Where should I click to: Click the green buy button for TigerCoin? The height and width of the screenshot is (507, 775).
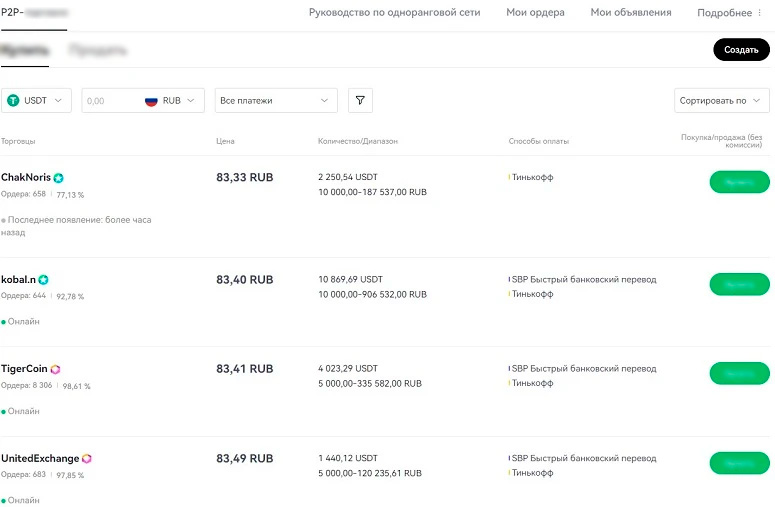[739, 373]
